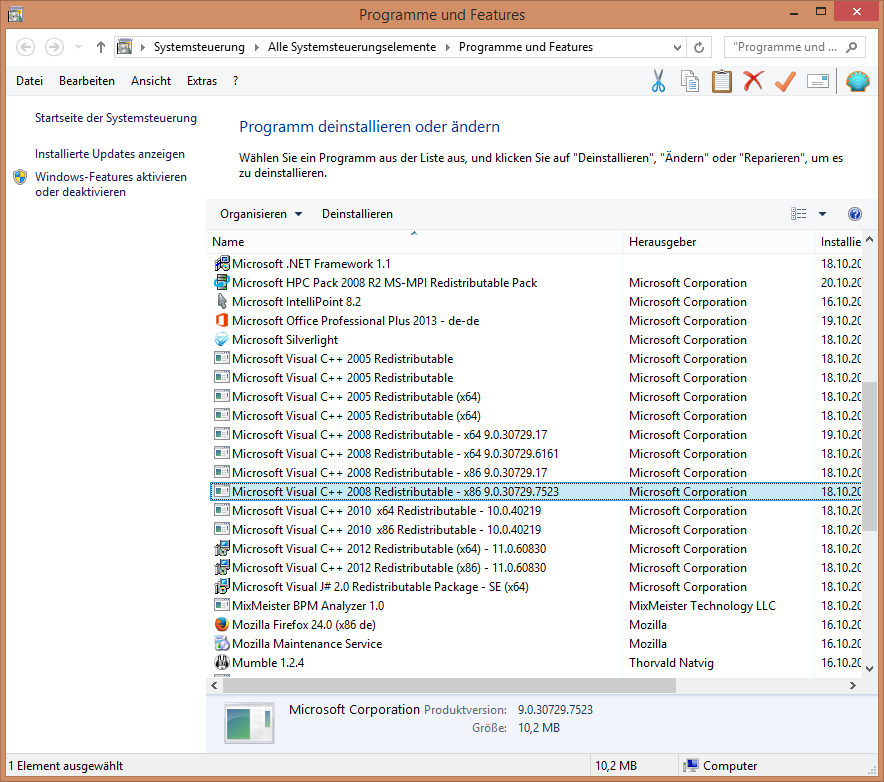Select Visual C++ 2012 Redistributable (x86) row

[x=536, y=567]
